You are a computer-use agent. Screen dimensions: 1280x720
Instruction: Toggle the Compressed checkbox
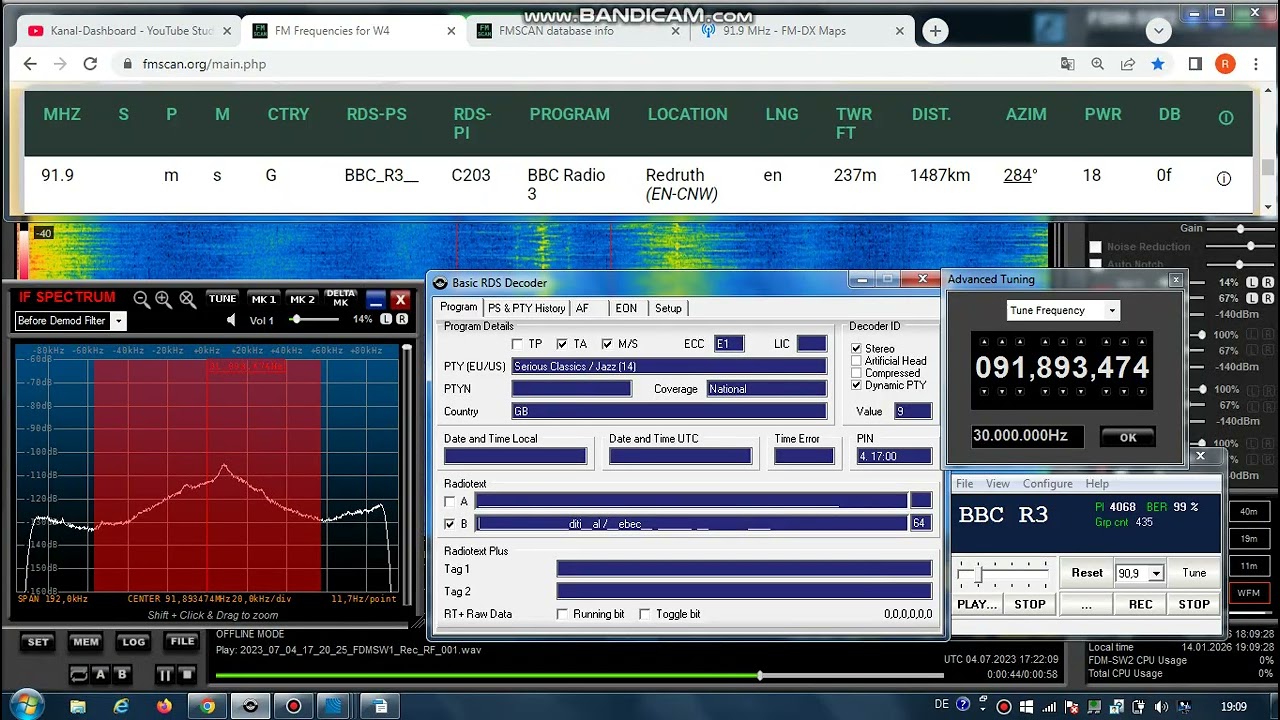click(x=856, y=373)
